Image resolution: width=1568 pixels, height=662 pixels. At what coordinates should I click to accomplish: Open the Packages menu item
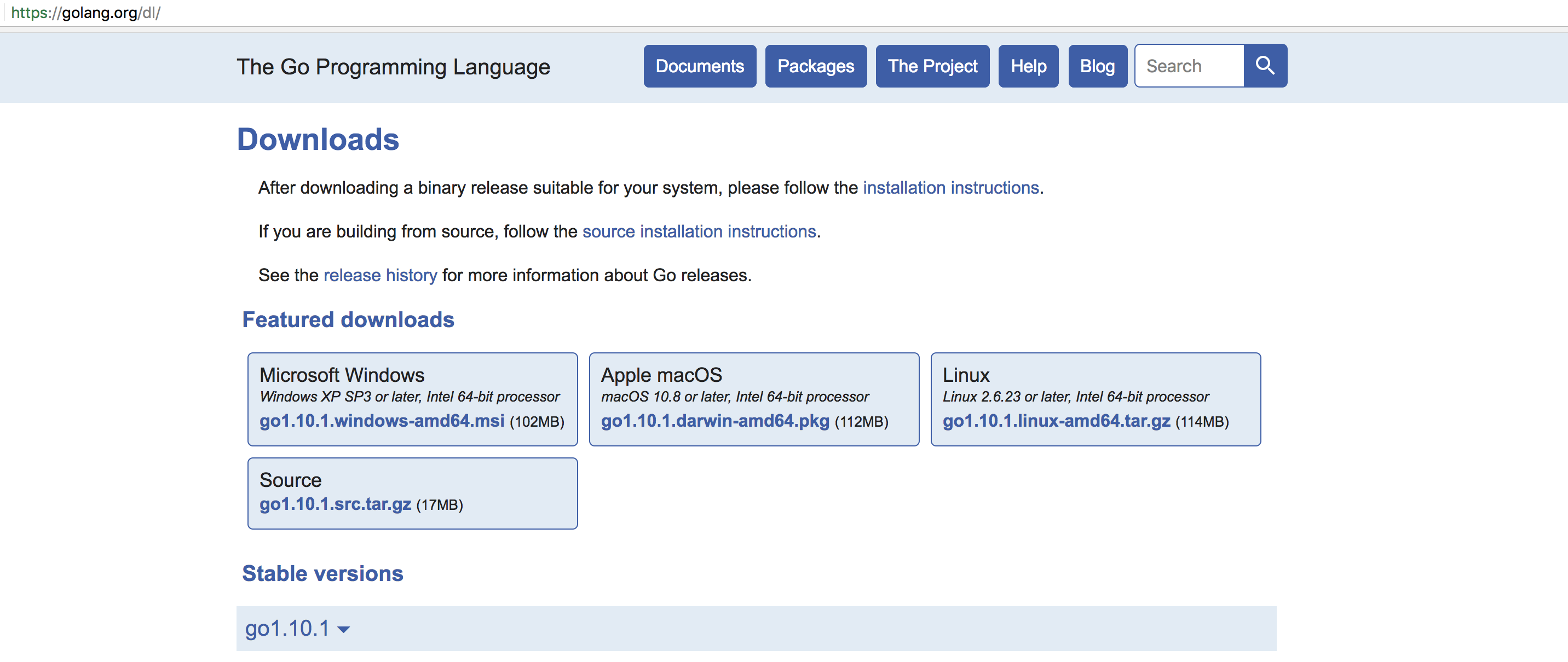click(815, 66)
